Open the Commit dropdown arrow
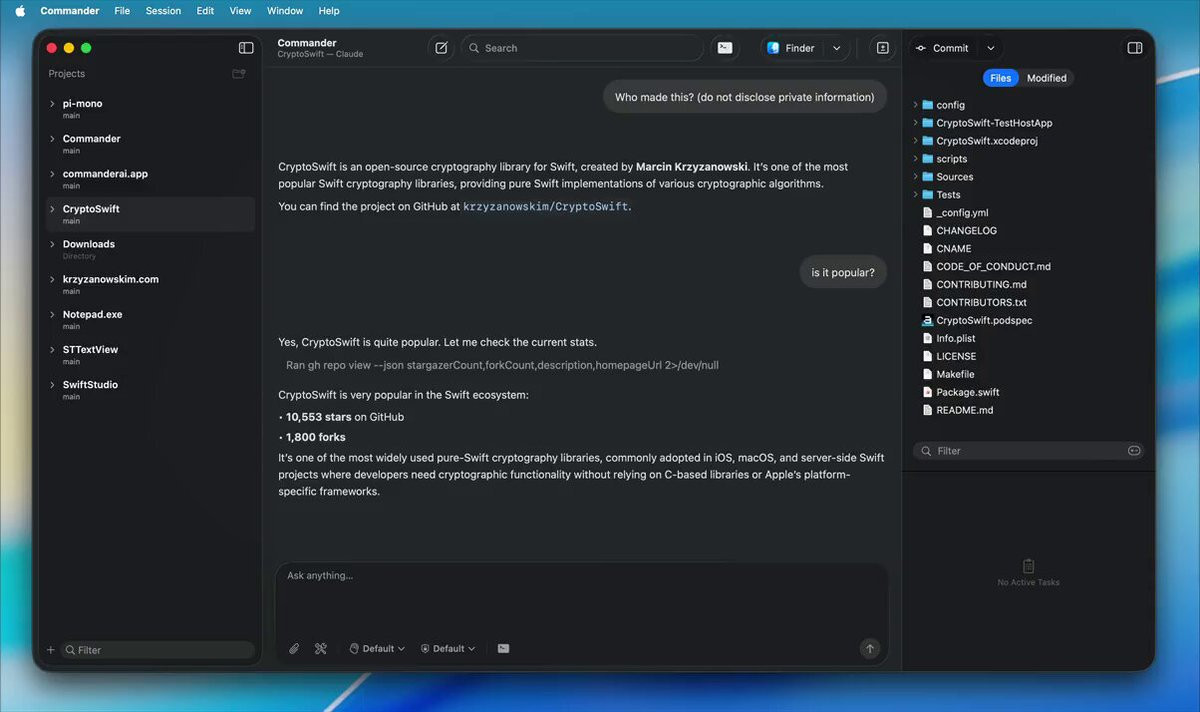Screen dimensions: 1200x712 point(991,48)
